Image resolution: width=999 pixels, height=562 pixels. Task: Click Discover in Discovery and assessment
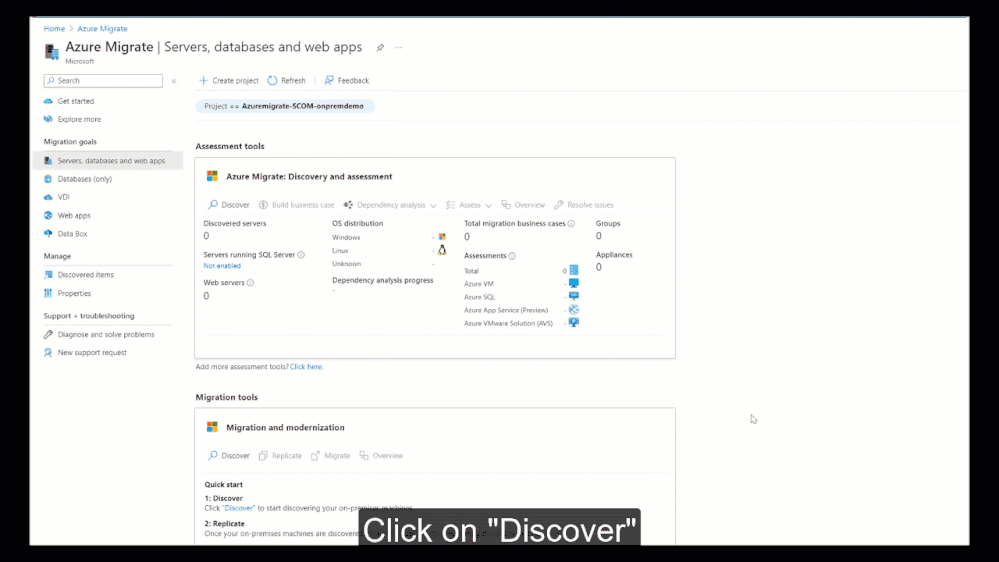pos(228,205)
